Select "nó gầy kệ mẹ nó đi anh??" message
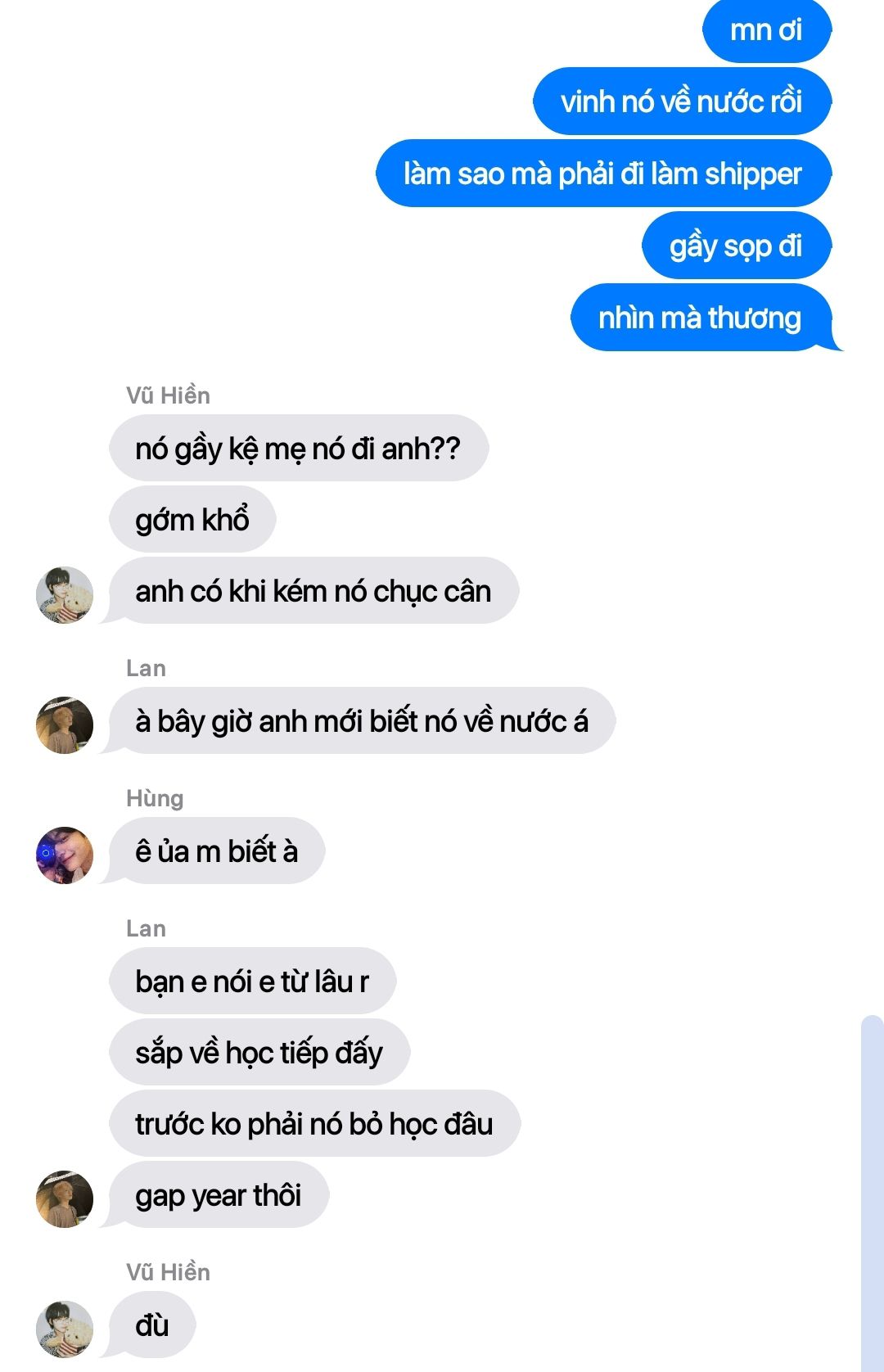 point(299,448)
